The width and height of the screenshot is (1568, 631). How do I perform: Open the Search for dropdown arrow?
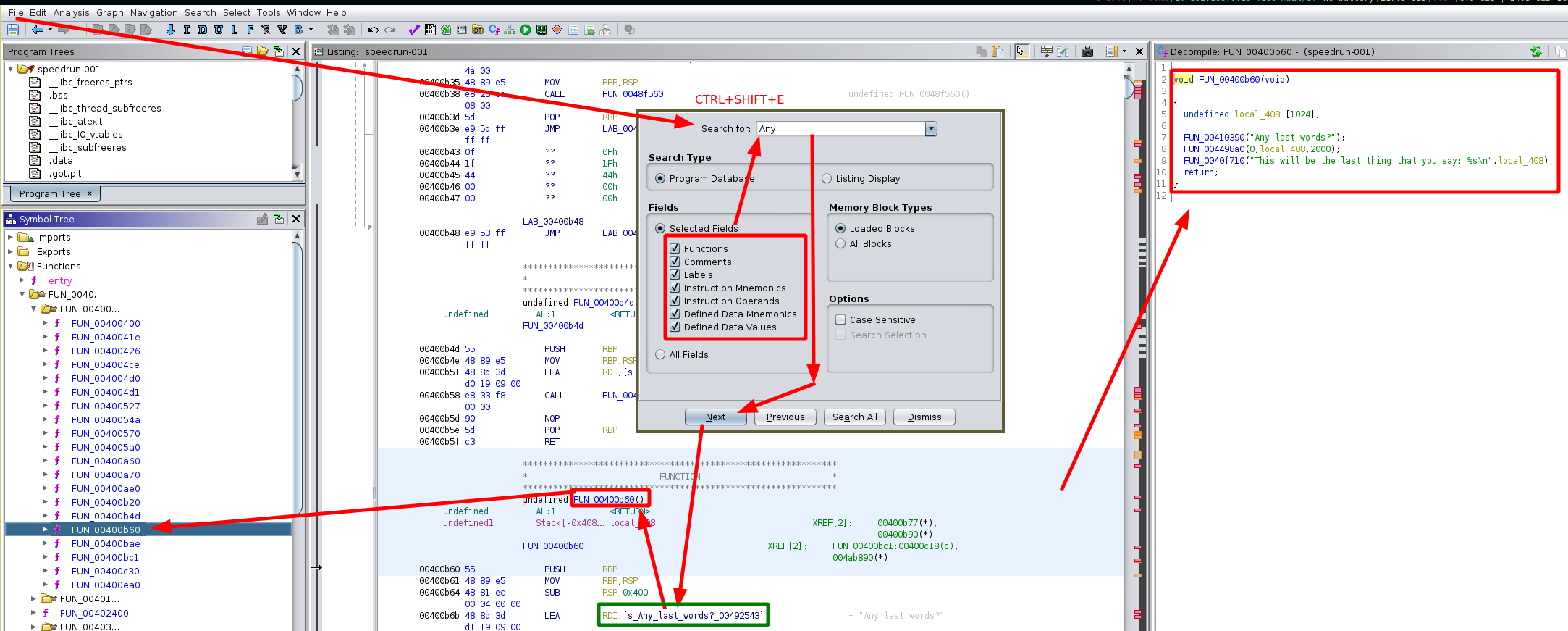pyautogui.click(x=931, y=129)
